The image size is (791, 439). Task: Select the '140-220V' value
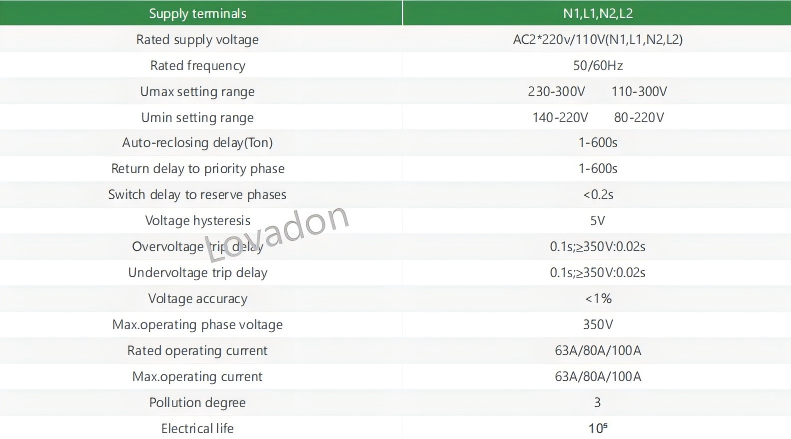[x=560, y=118]
